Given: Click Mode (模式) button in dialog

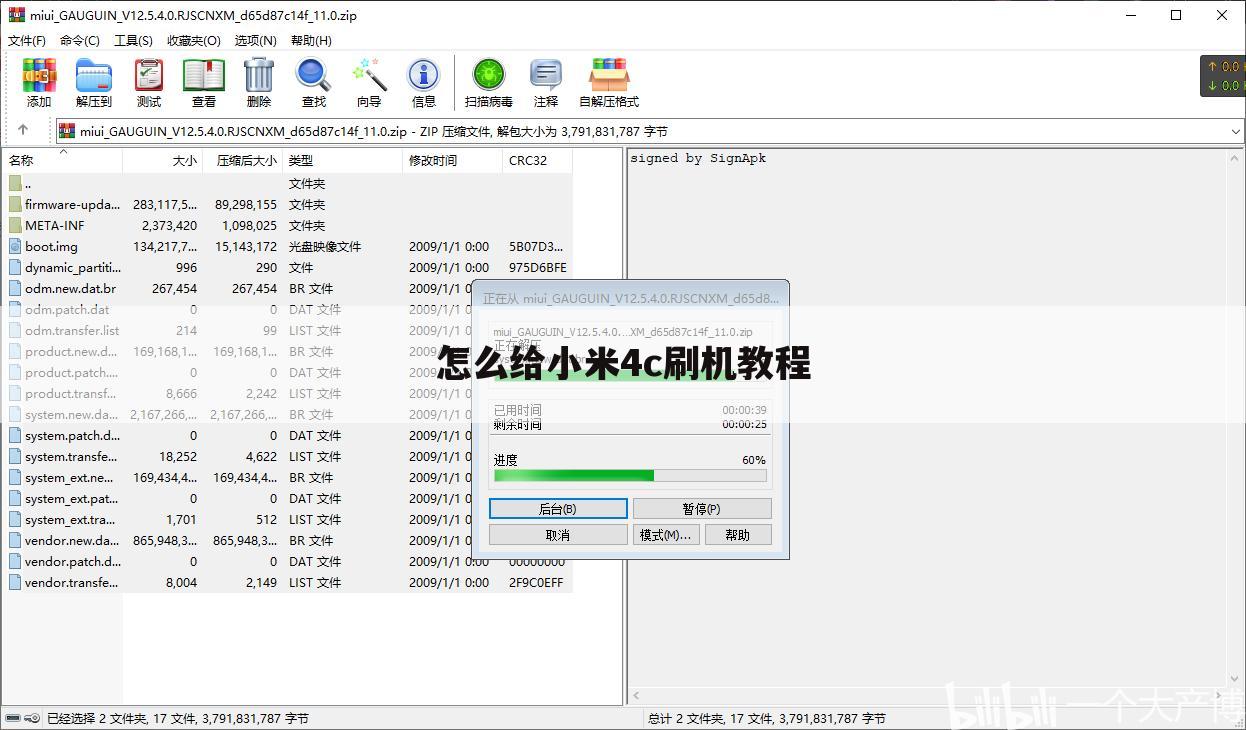Looking at the screenshot, I should [665, 535].
